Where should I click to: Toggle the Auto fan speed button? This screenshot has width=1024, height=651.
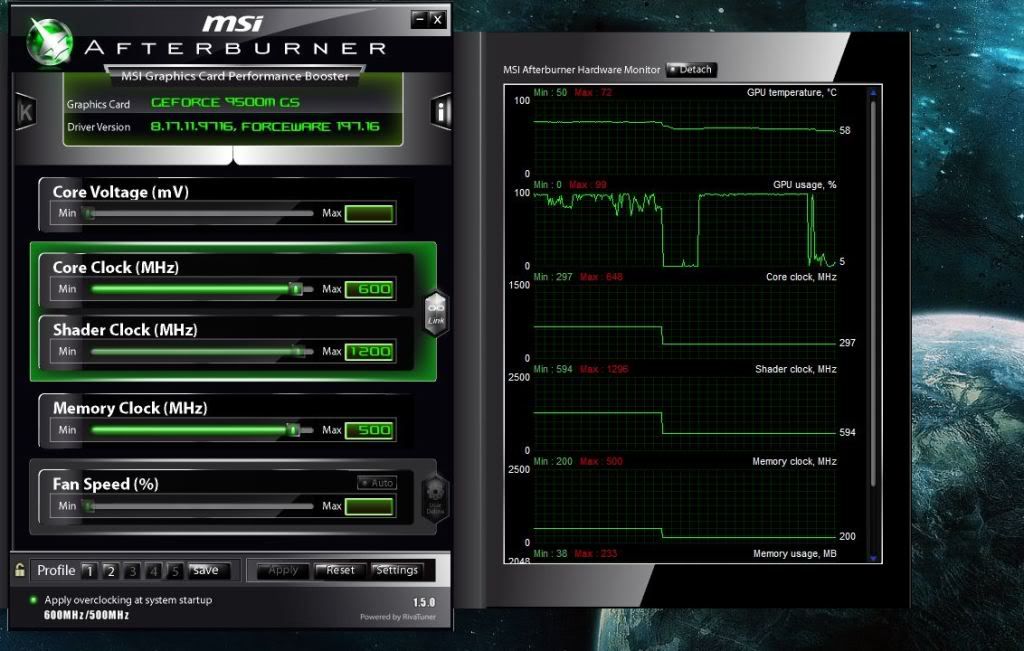377,483
